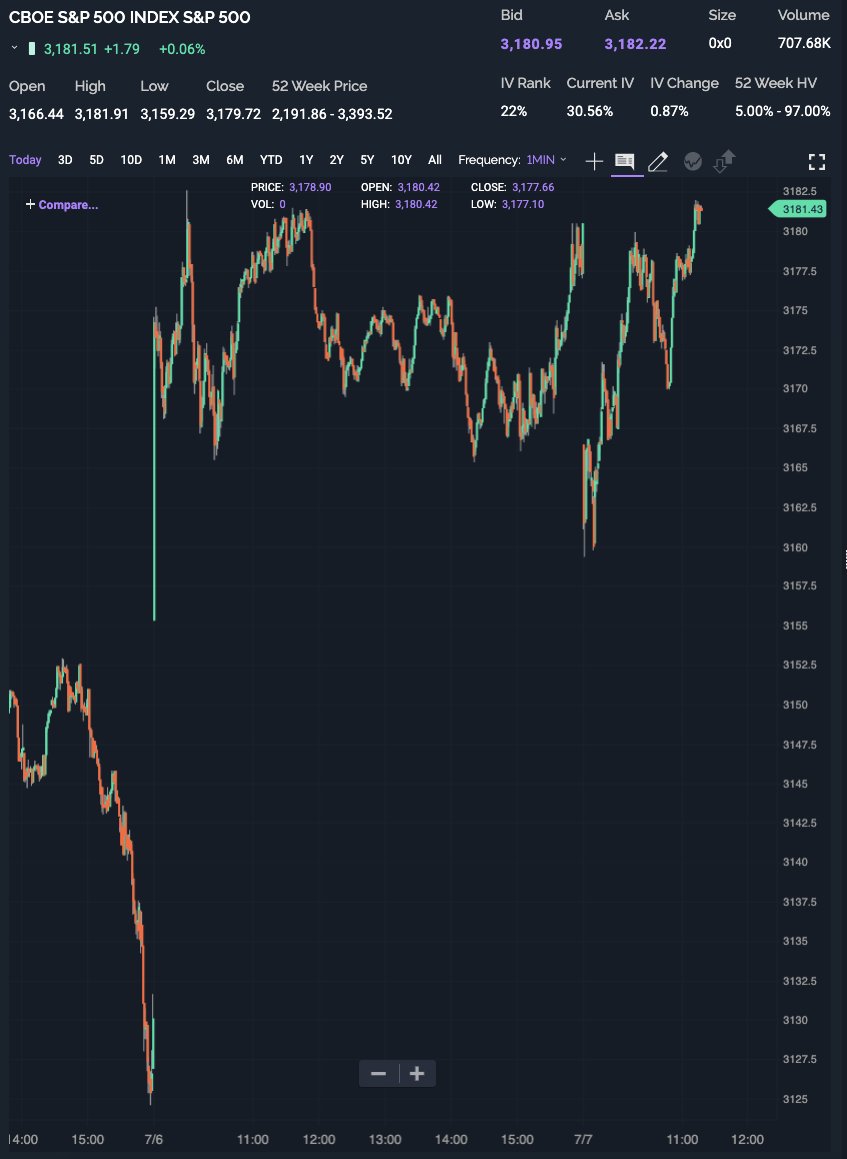Click the Size value 0x0
847x1159 pixels.
point(720,43)
